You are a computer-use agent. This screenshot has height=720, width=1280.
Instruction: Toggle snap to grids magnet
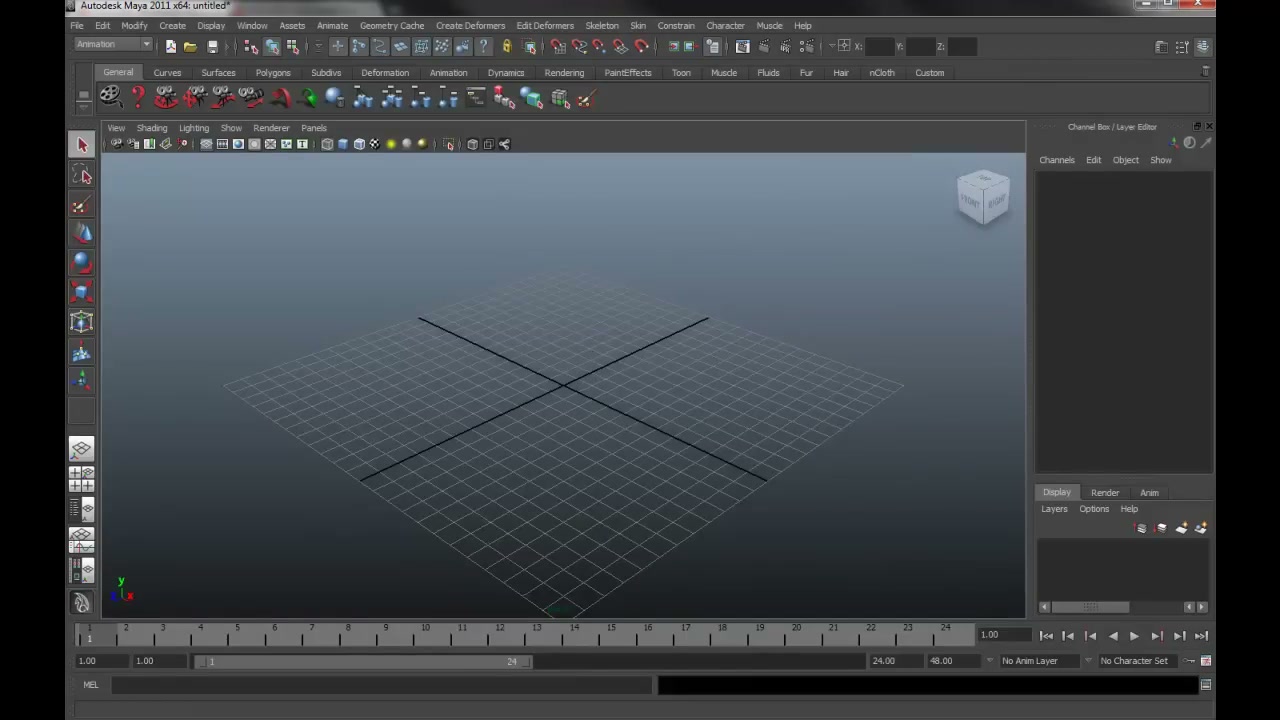557,46
